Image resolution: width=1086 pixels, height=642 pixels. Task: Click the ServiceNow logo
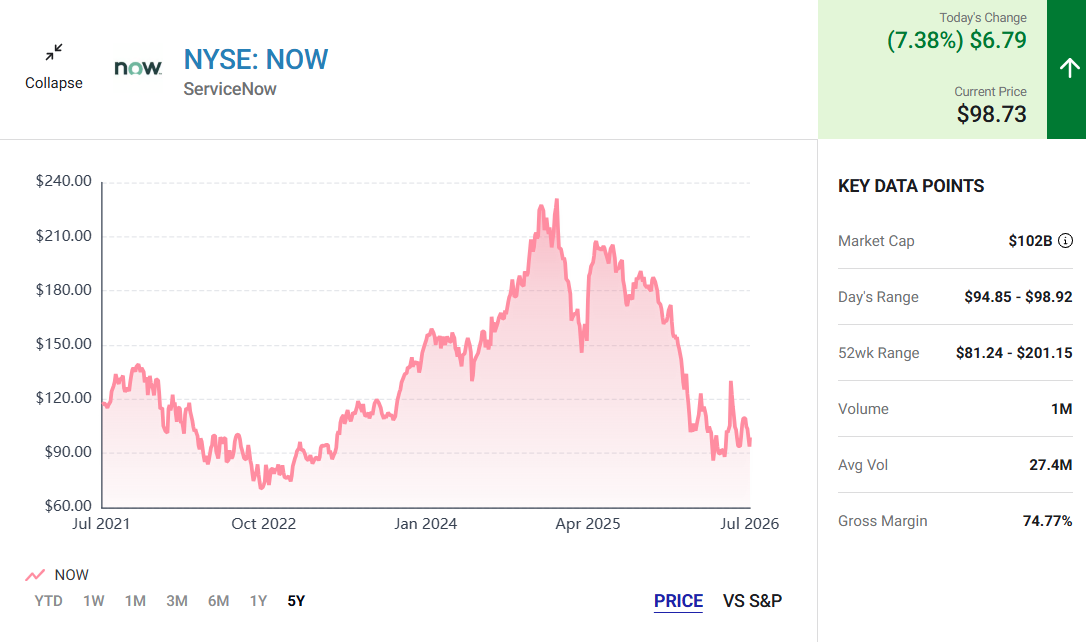tap(138, 68)
